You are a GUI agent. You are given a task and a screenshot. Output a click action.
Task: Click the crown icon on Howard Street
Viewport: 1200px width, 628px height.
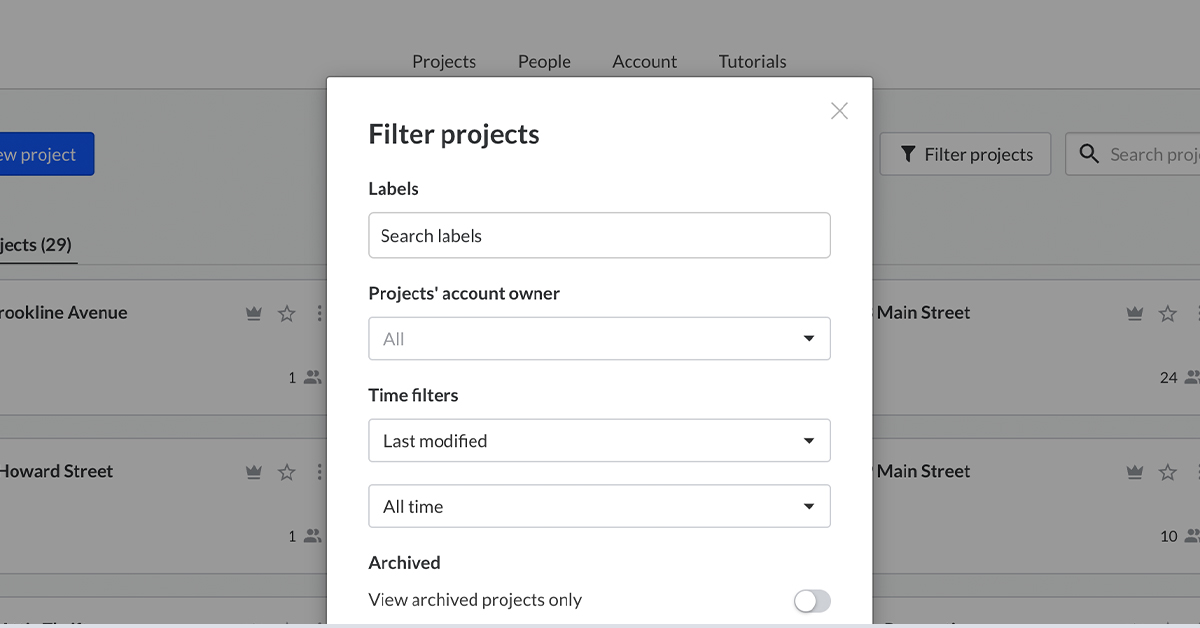pos(254,472)
